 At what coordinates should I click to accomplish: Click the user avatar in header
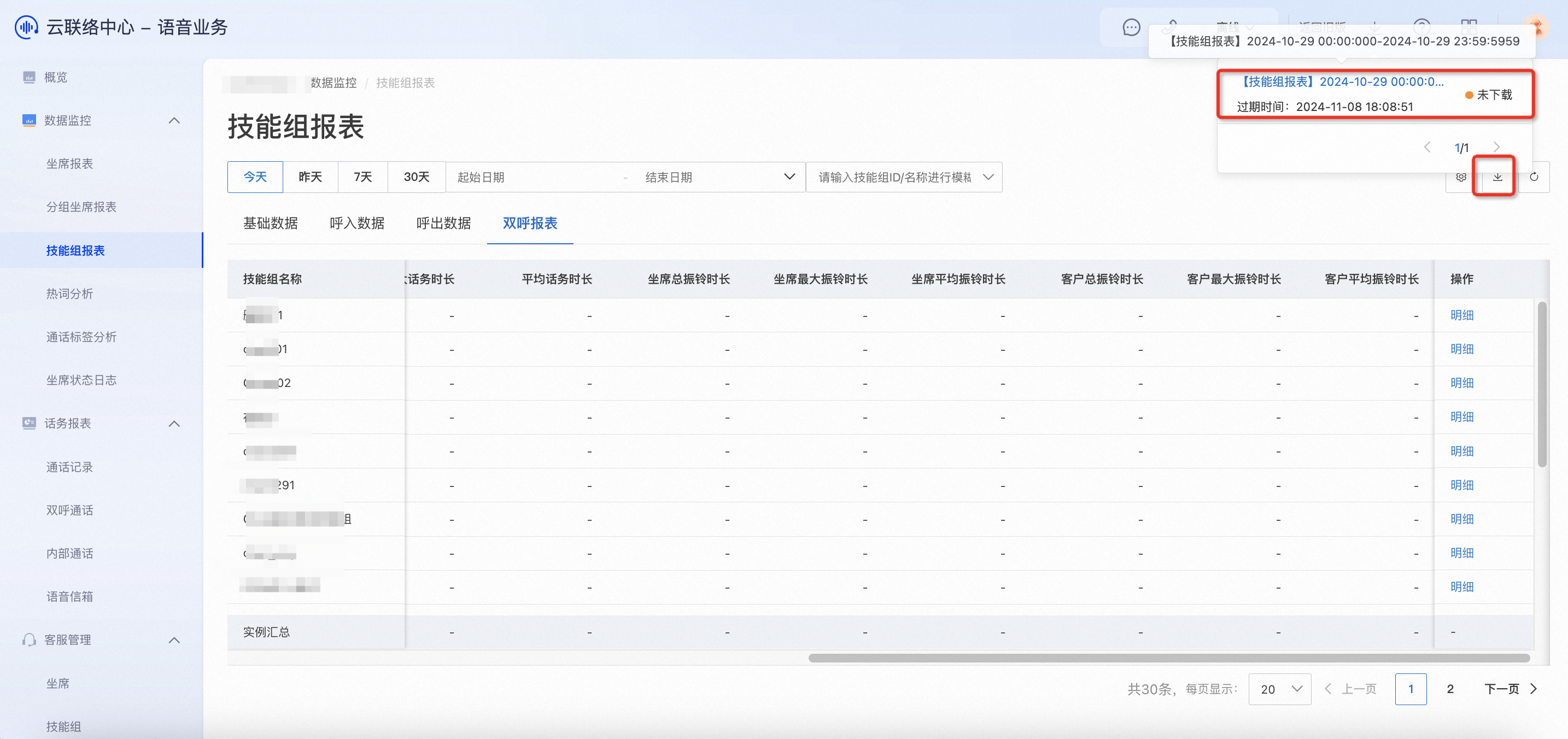coord(1536,26)
